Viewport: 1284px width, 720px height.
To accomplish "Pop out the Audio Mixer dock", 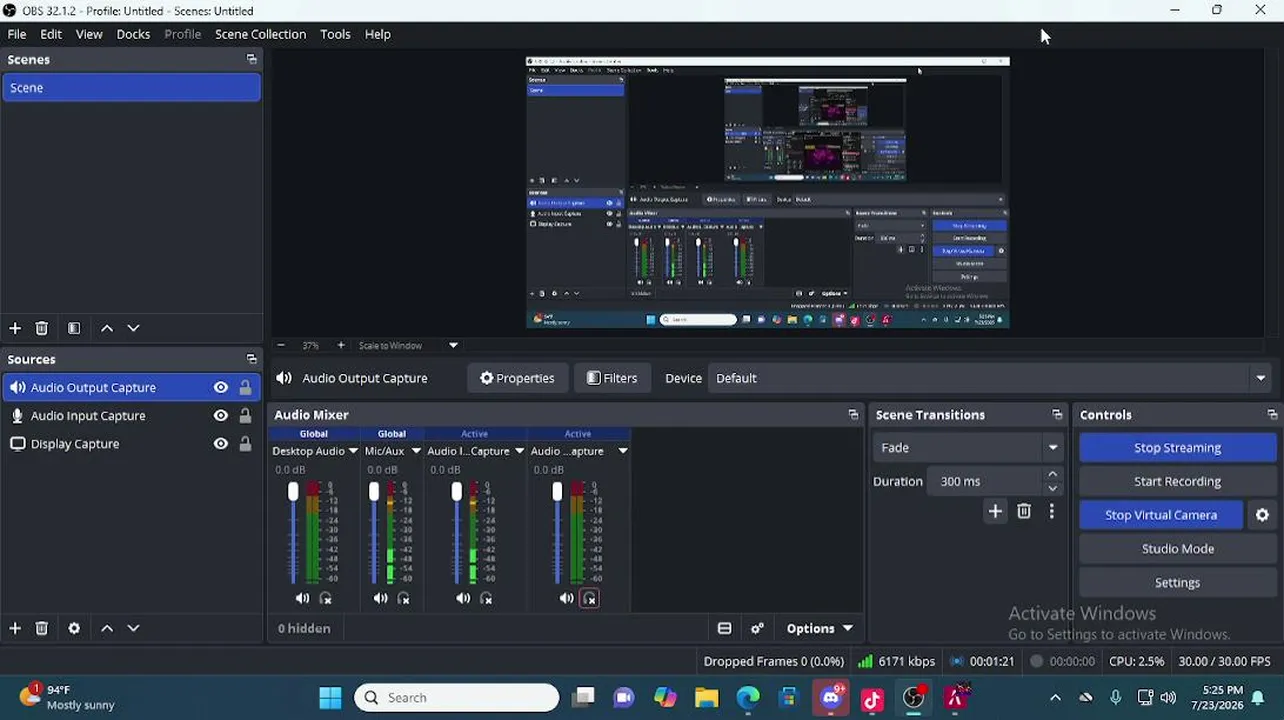I will click(853, 414).
